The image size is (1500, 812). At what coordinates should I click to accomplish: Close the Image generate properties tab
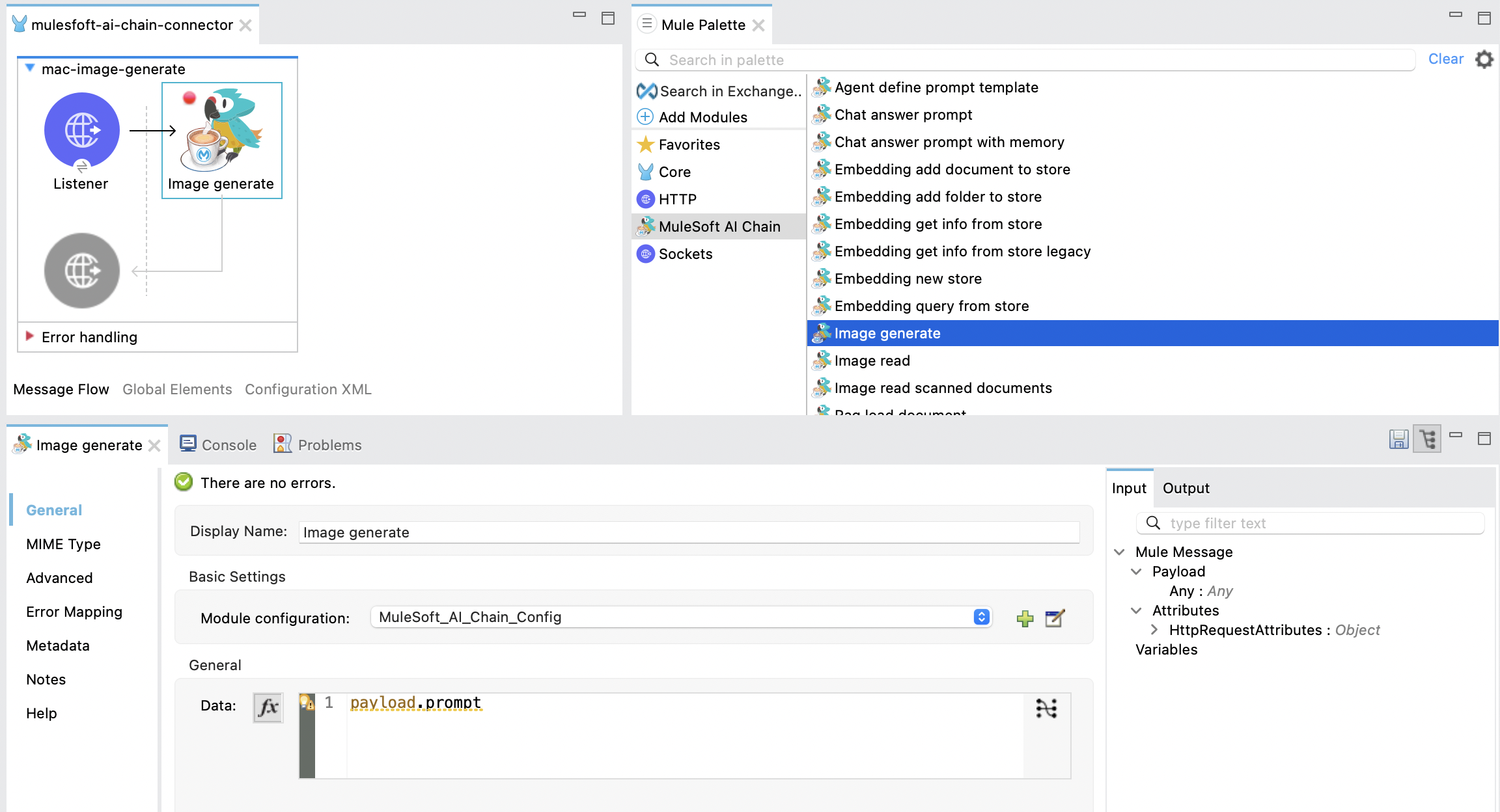[x=154, y=446]
